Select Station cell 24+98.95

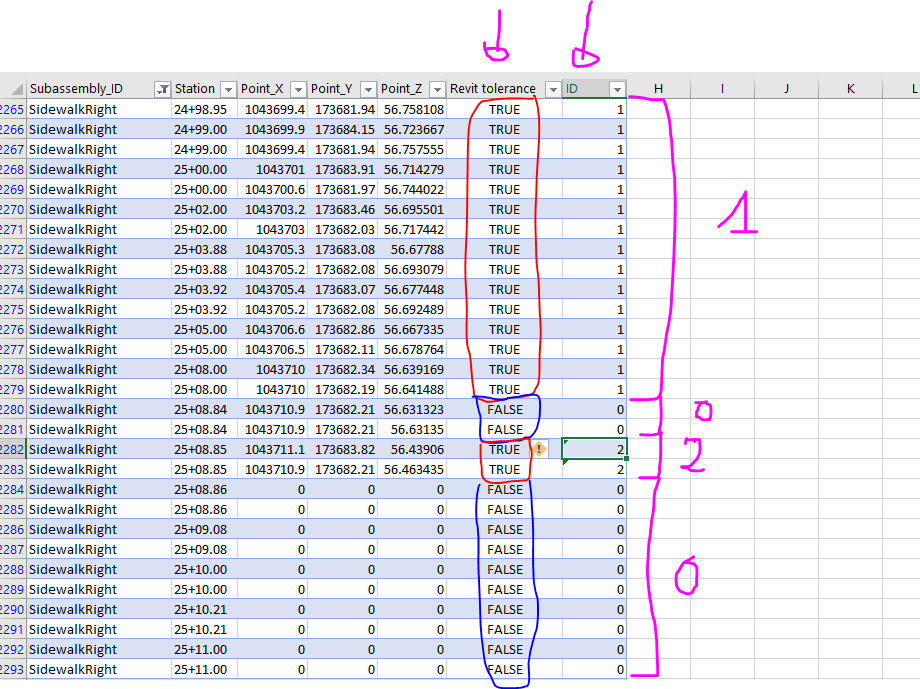click(x=204, y=110)
